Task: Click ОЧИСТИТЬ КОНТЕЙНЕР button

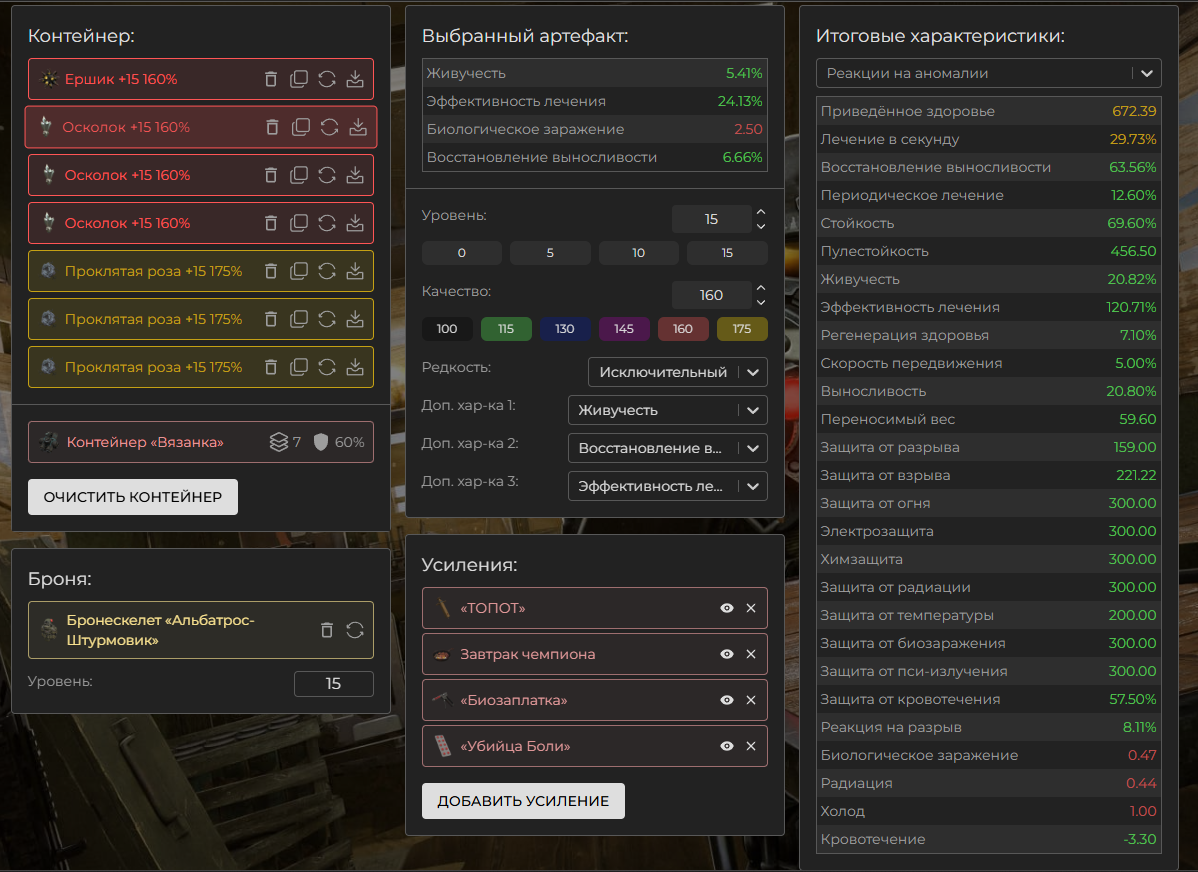Action: 133,497
